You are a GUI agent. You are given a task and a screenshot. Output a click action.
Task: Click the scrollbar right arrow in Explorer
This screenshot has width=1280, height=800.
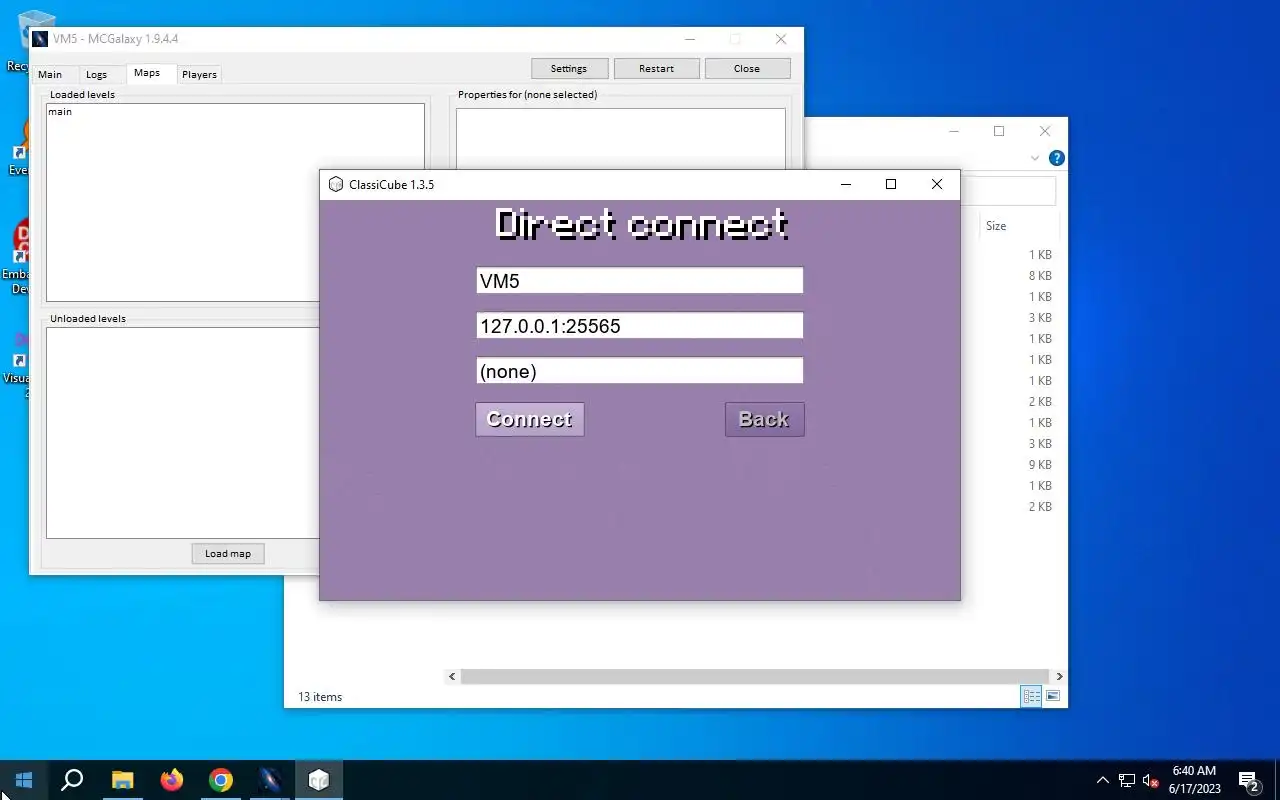(1060, 677)
